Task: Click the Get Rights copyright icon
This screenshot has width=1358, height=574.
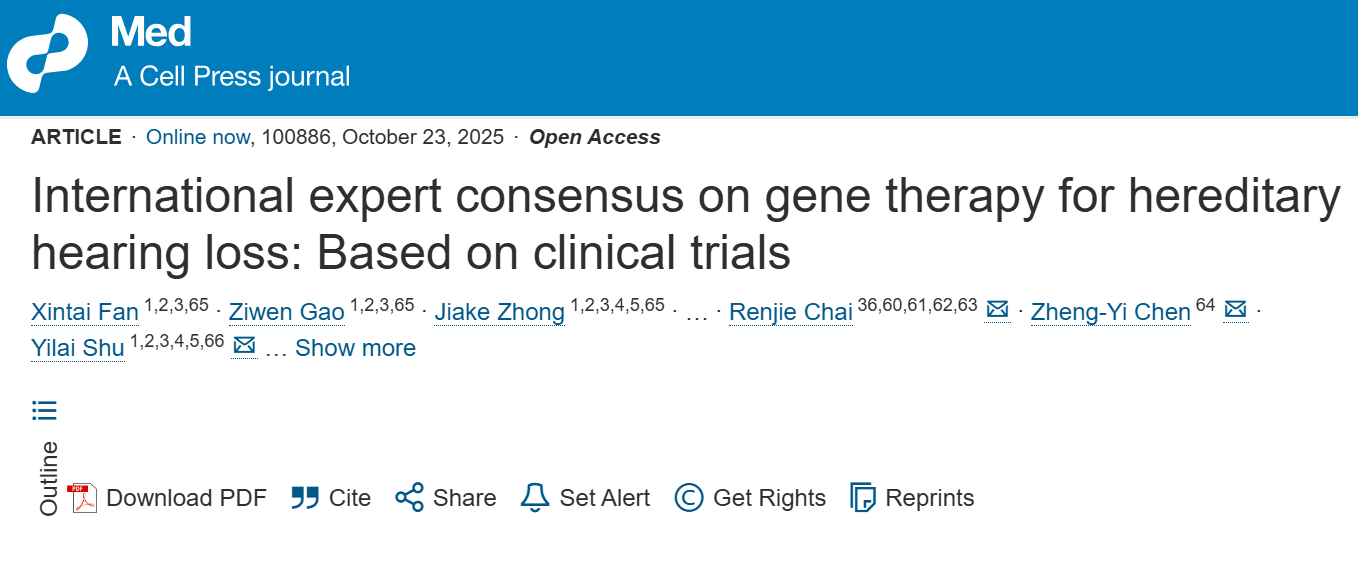Action: coord(689,498)
